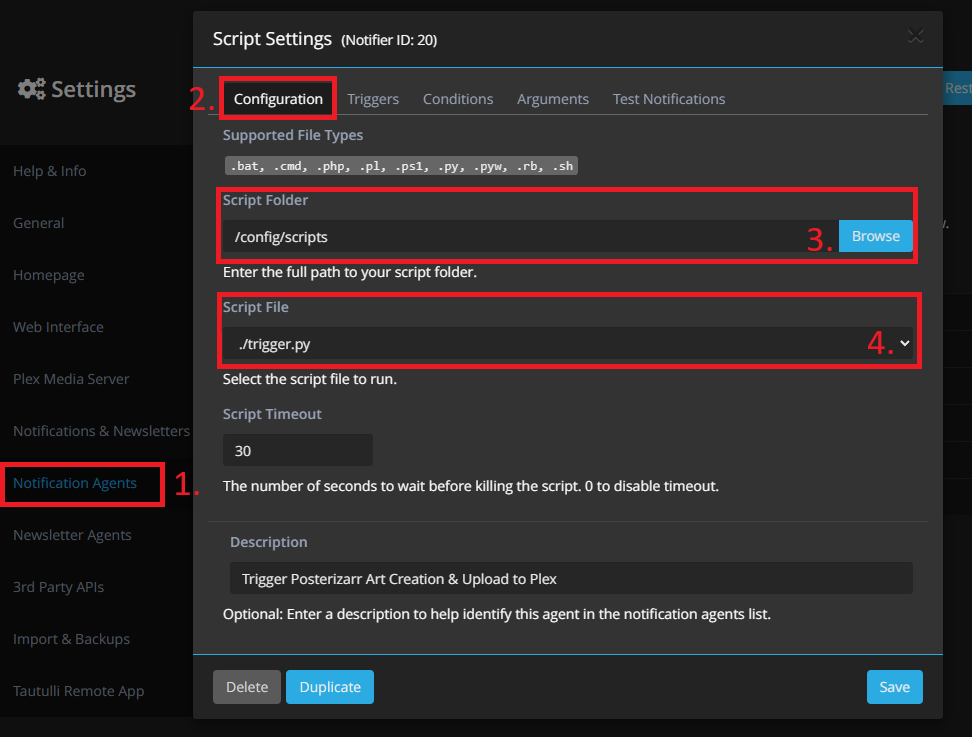This screenshot has width=972, height=737.
Task: Open the Triggers tab
Action: click(x=373, y=99)
